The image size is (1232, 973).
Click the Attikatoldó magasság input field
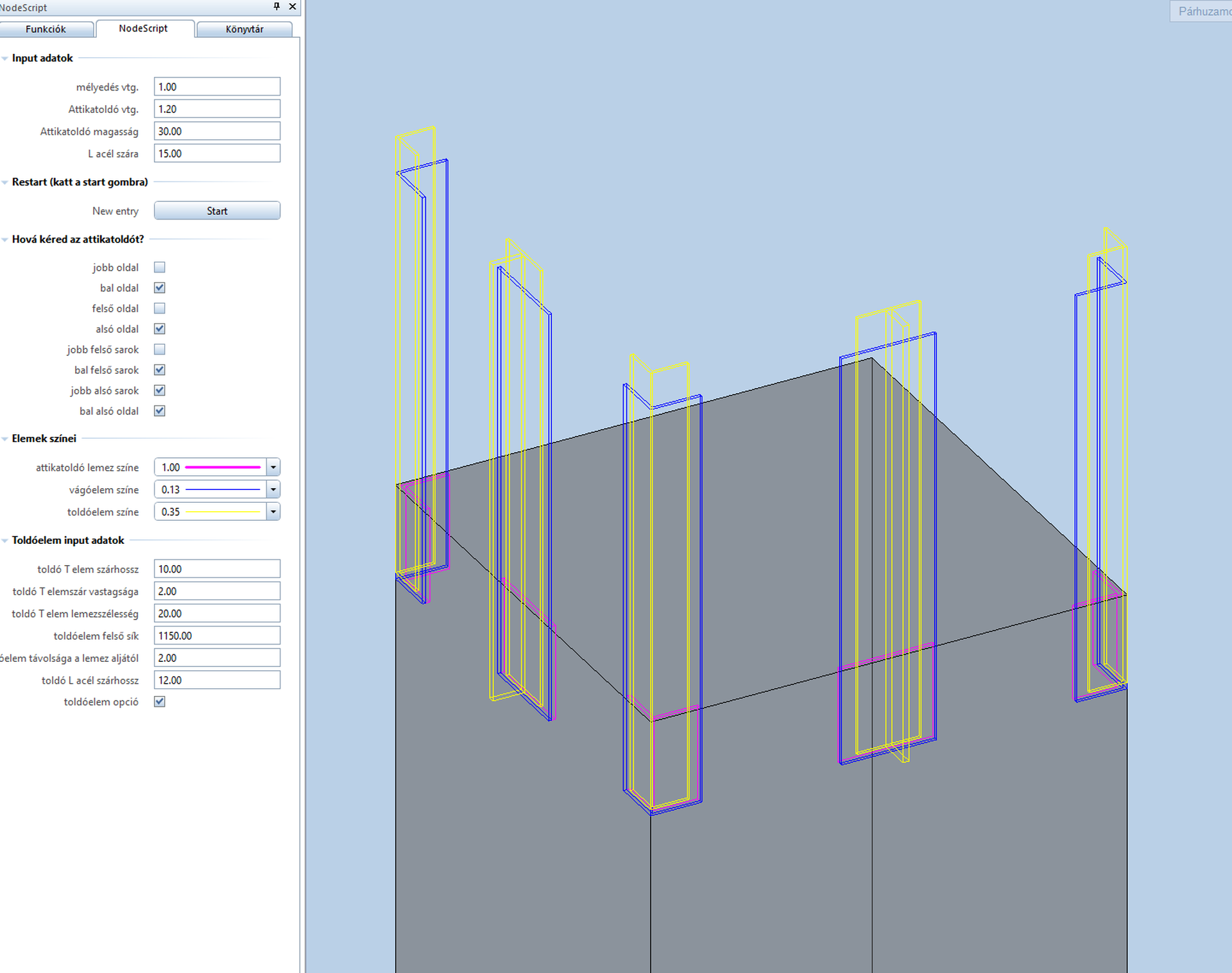(217, 131)
